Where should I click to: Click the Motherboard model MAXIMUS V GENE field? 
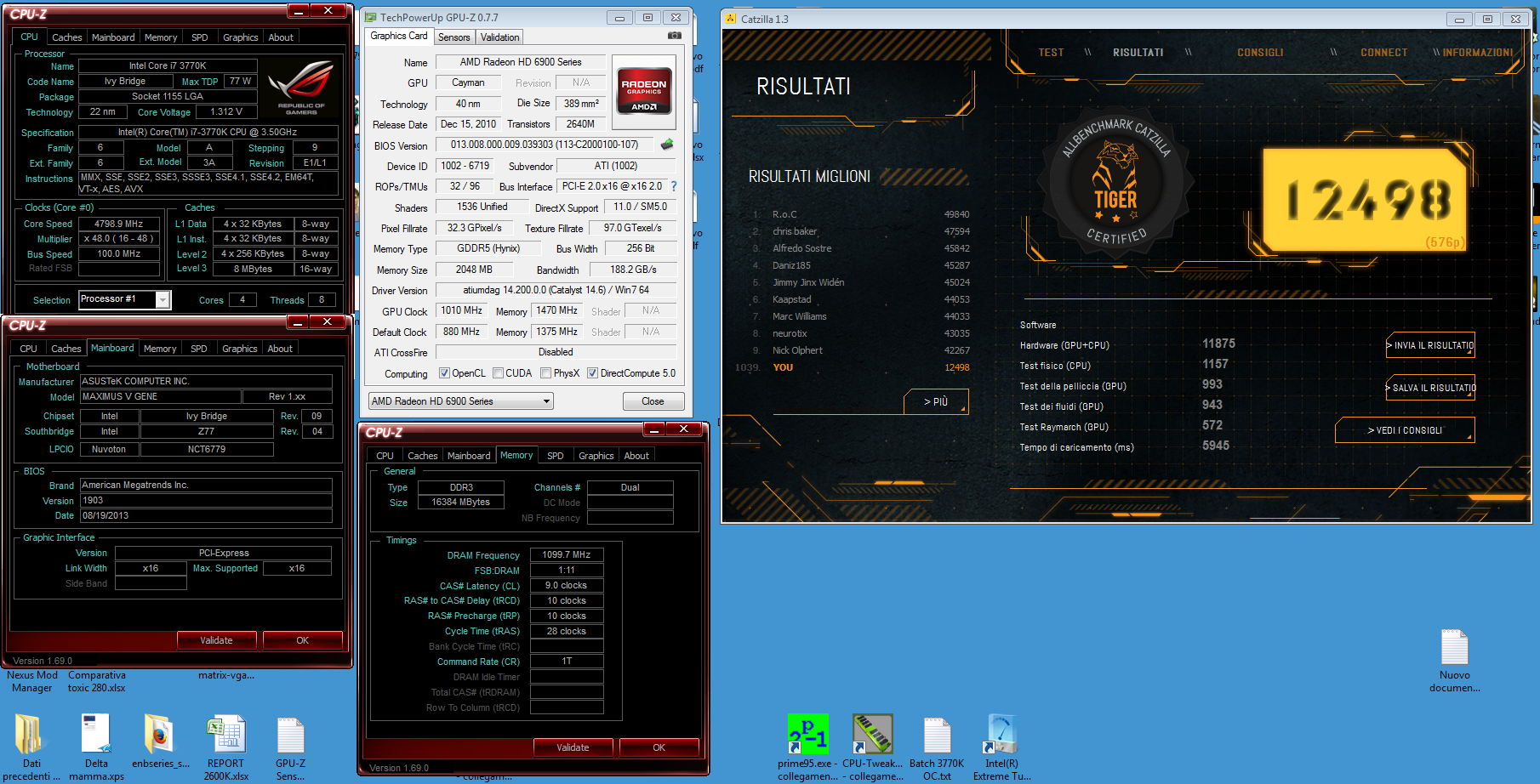160,396
